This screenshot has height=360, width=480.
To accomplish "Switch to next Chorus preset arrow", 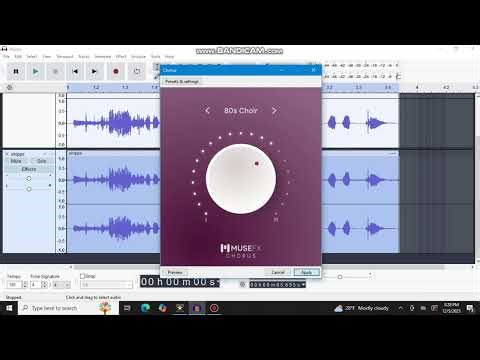I will pos(274,110).
